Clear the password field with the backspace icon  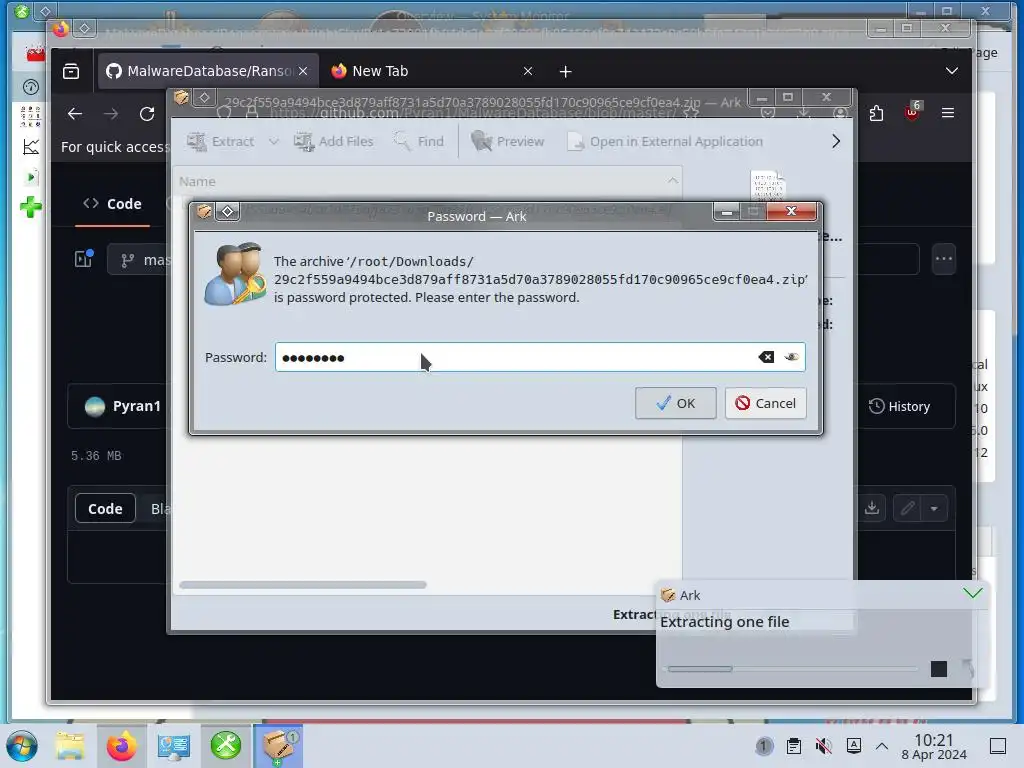(x=766, y=357)
